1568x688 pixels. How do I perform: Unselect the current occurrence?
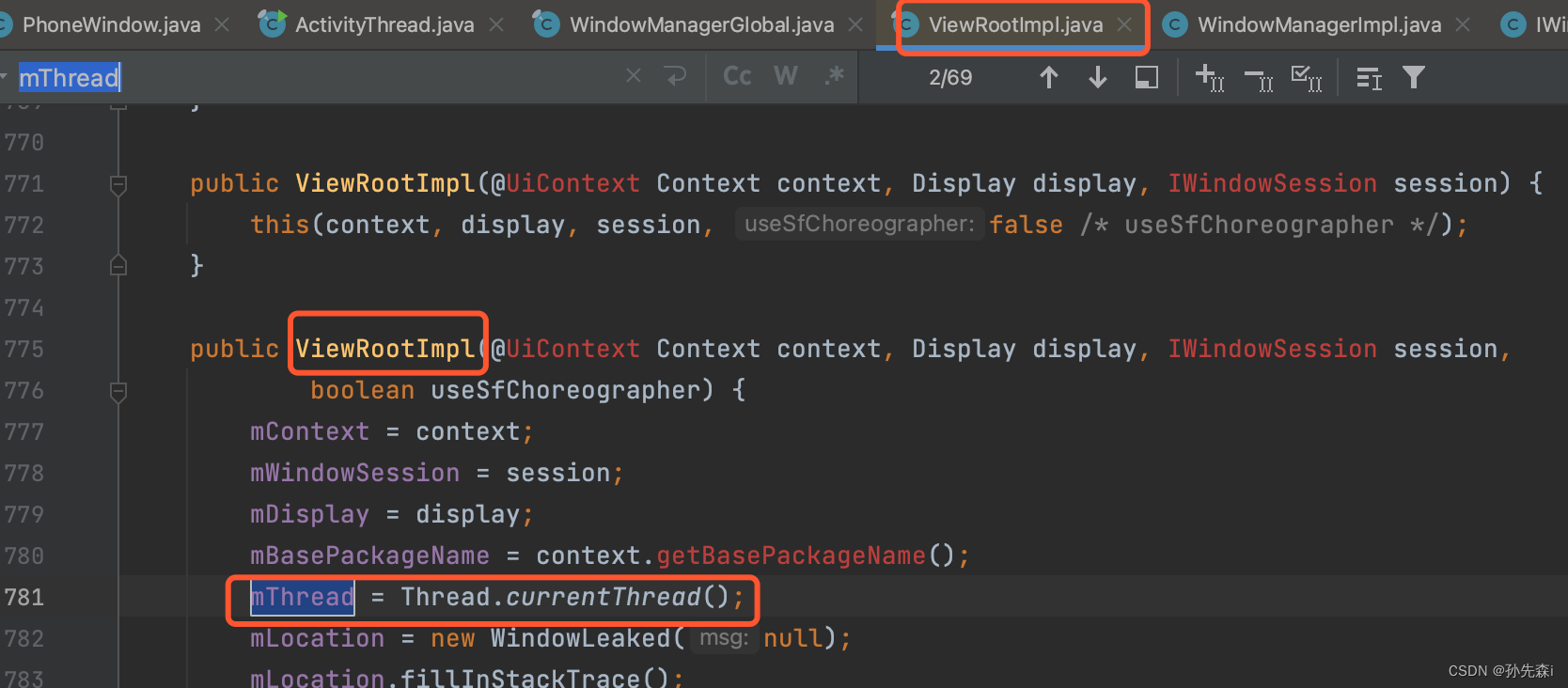[1258, 79]
